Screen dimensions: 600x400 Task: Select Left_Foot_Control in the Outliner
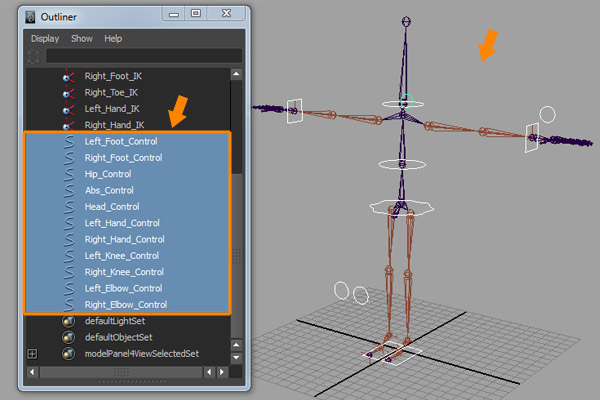(122, 142)
